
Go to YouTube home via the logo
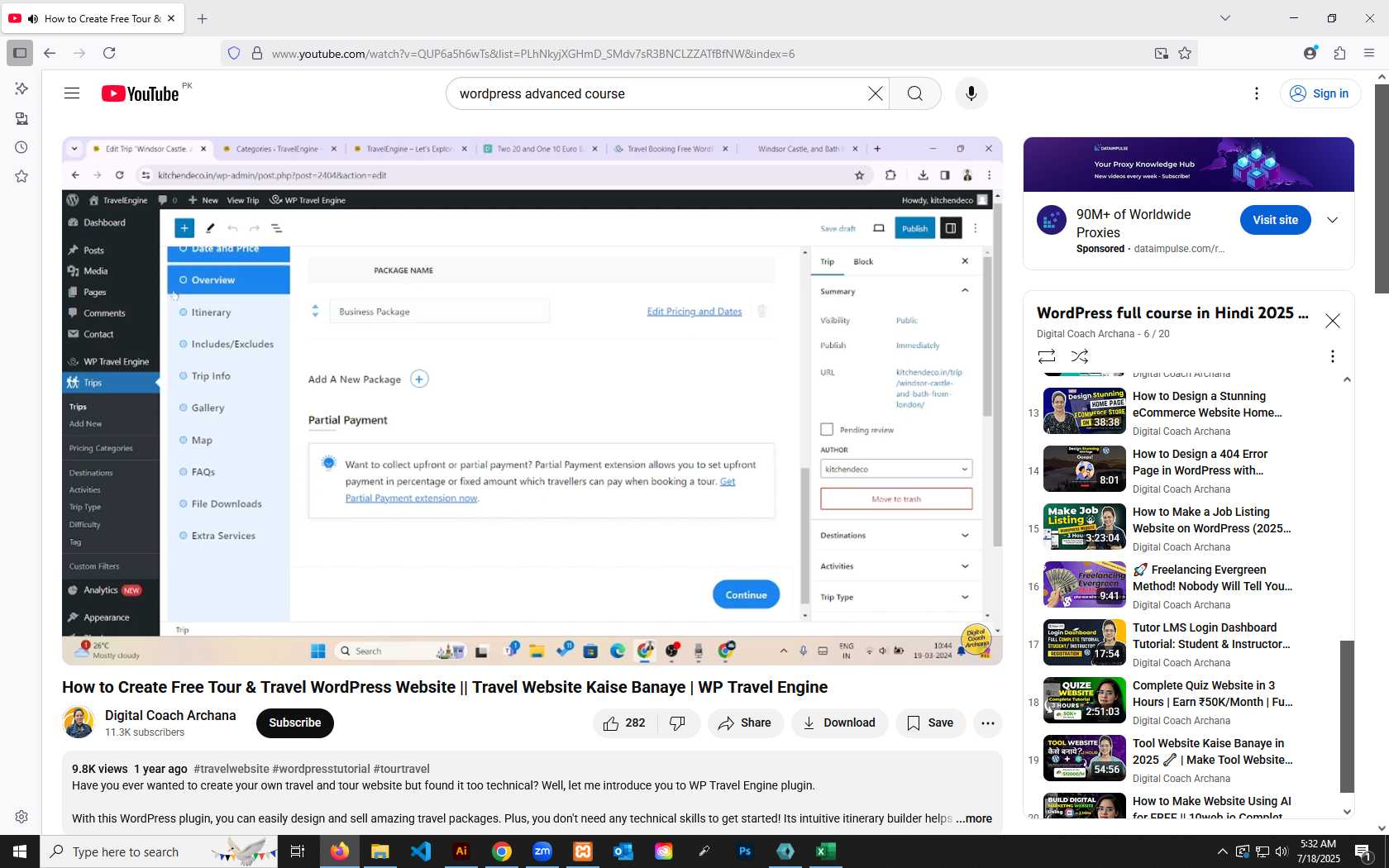[140, 93]
